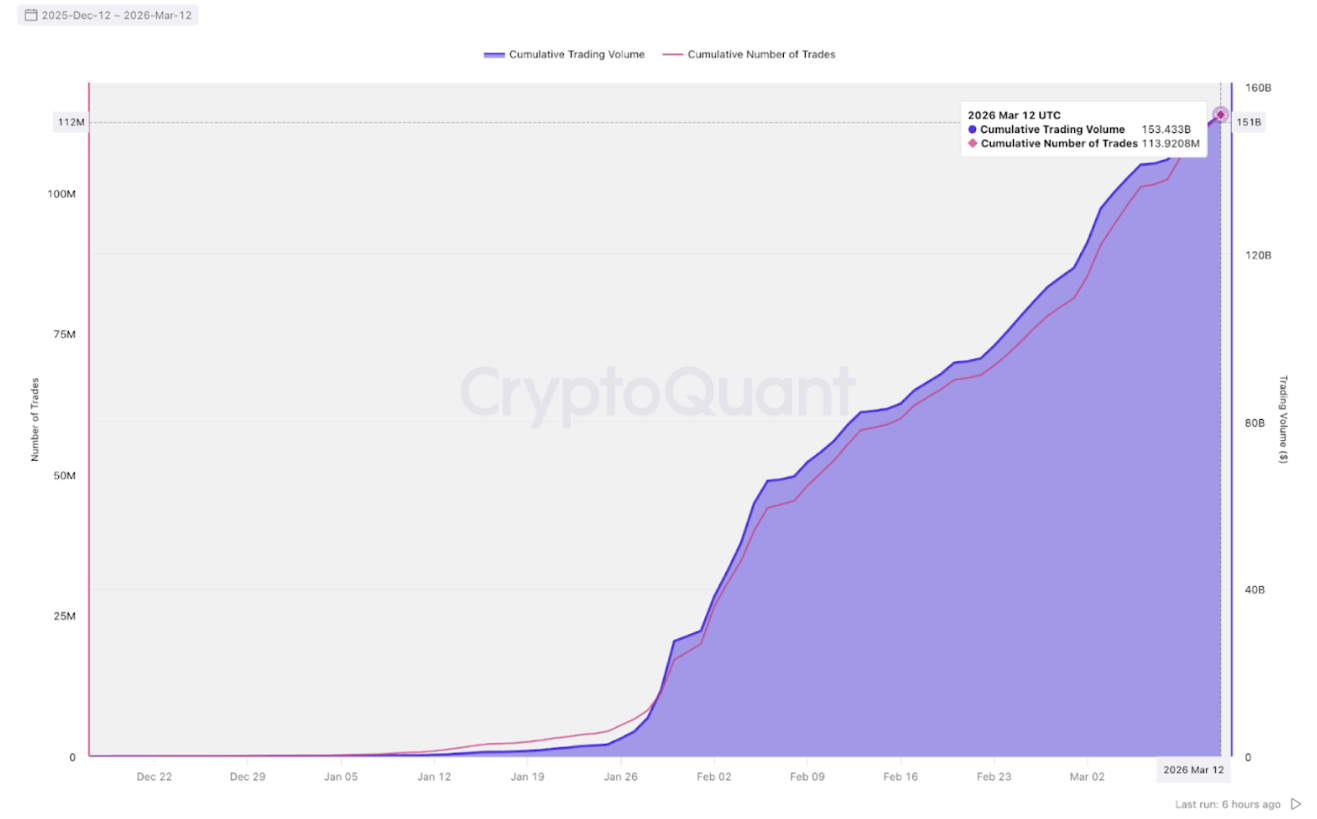Toggle the Cumulative Trading Volume legend series
The image size is (1317, 819).
coord(576,54)
